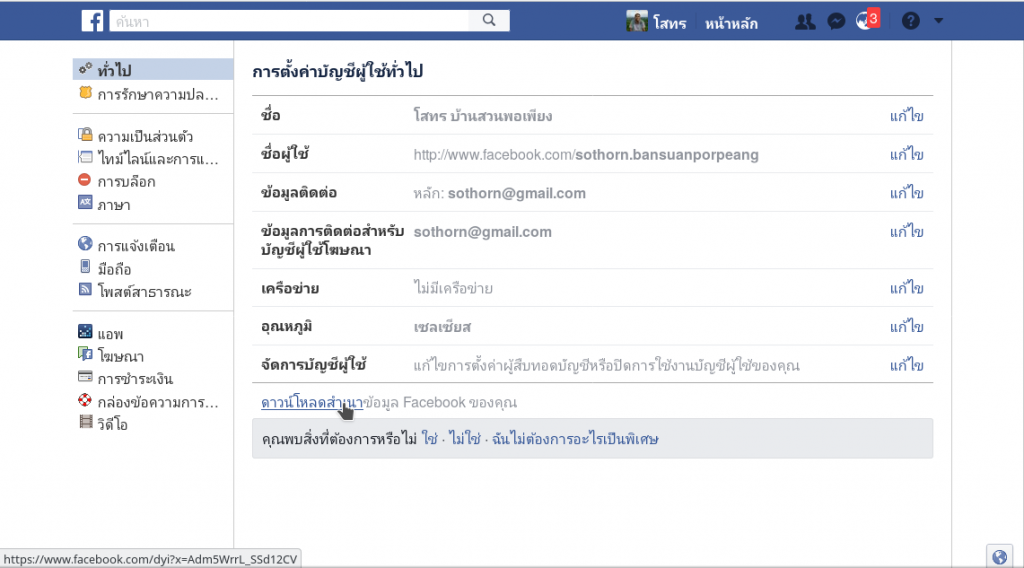Screen dimensions: 1024x568
Task: Answer ไม่ใช่ to the feedback question
Action: click(x=464, y=439)
